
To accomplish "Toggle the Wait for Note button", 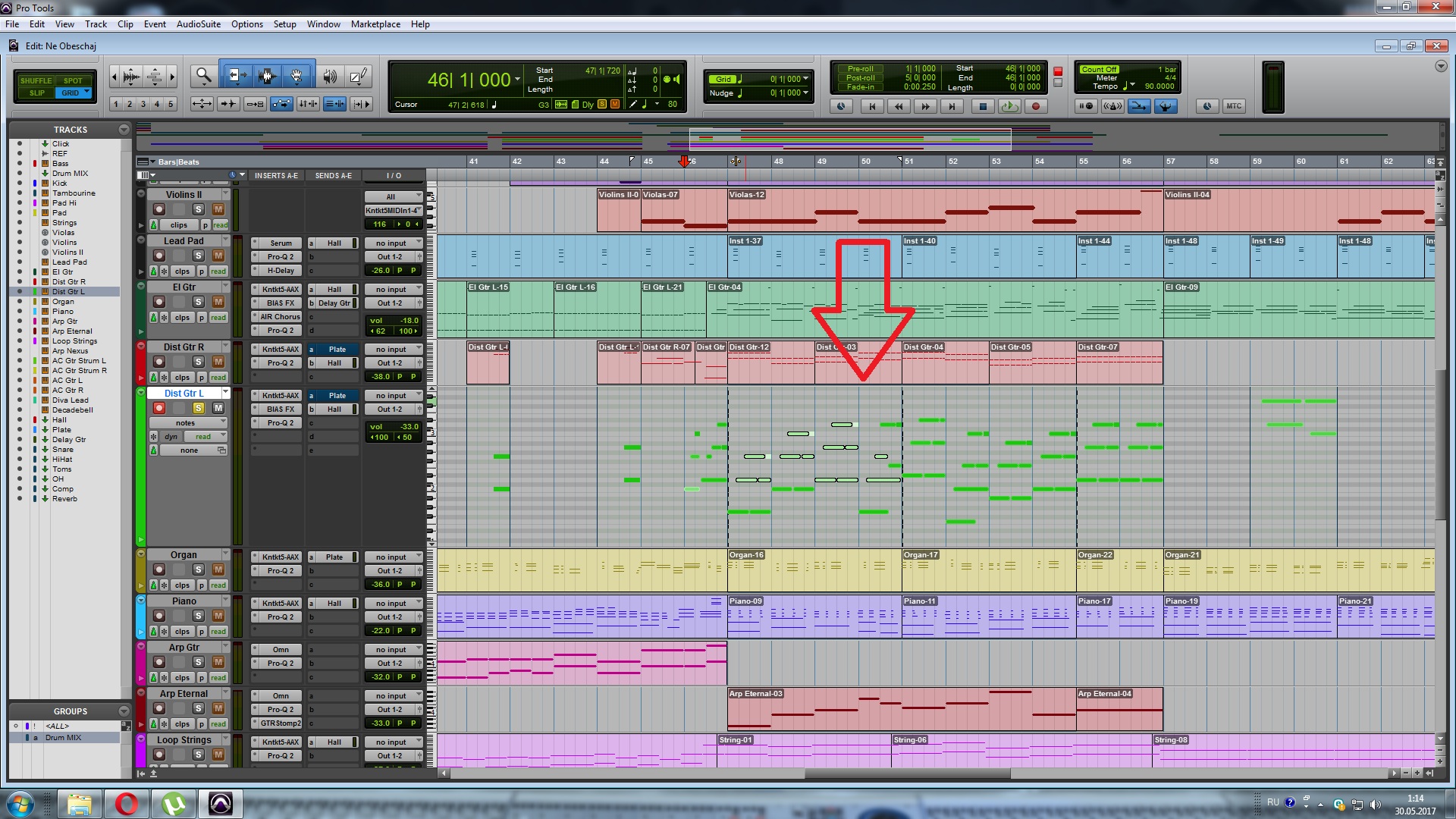I will coord(1086,106).
